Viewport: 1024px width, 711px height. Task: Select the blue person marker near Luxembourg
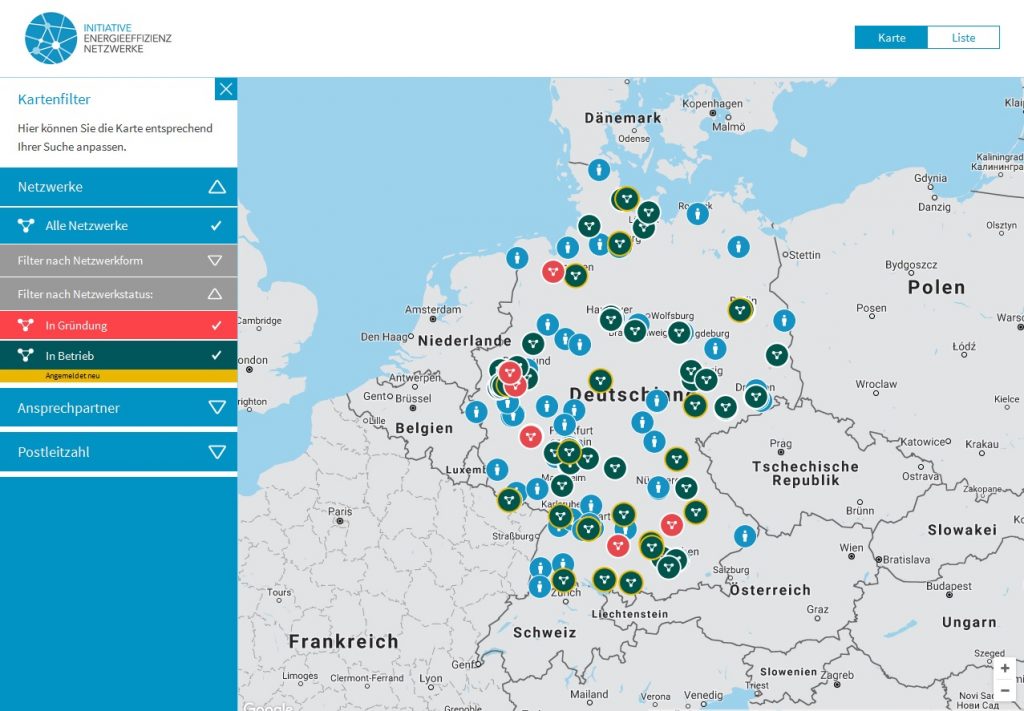497,469
